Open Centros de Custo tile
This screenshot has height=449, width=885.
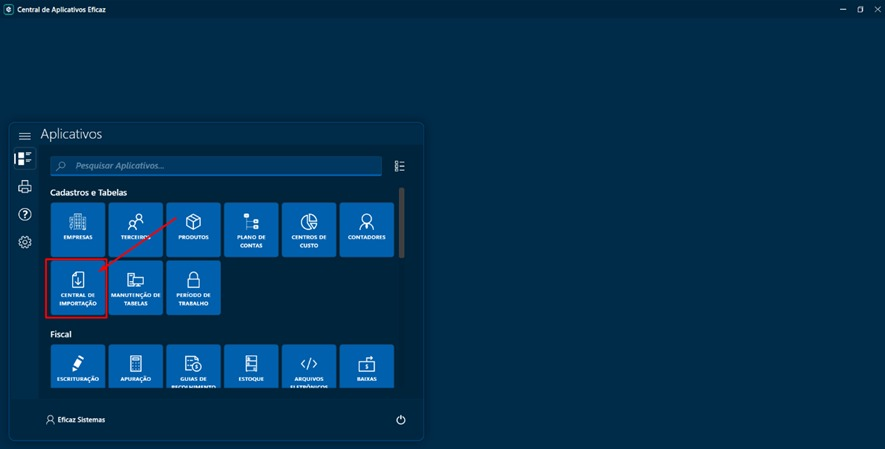point(309,229)
